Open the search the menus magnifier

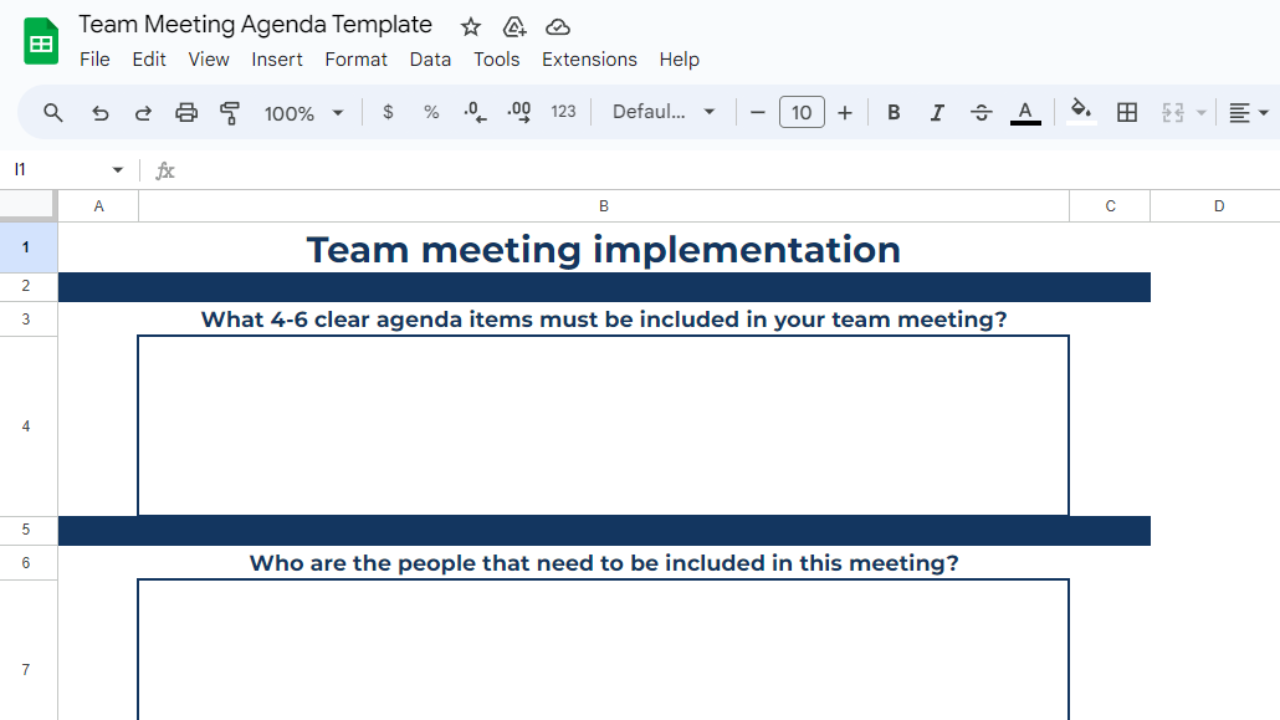53,113
